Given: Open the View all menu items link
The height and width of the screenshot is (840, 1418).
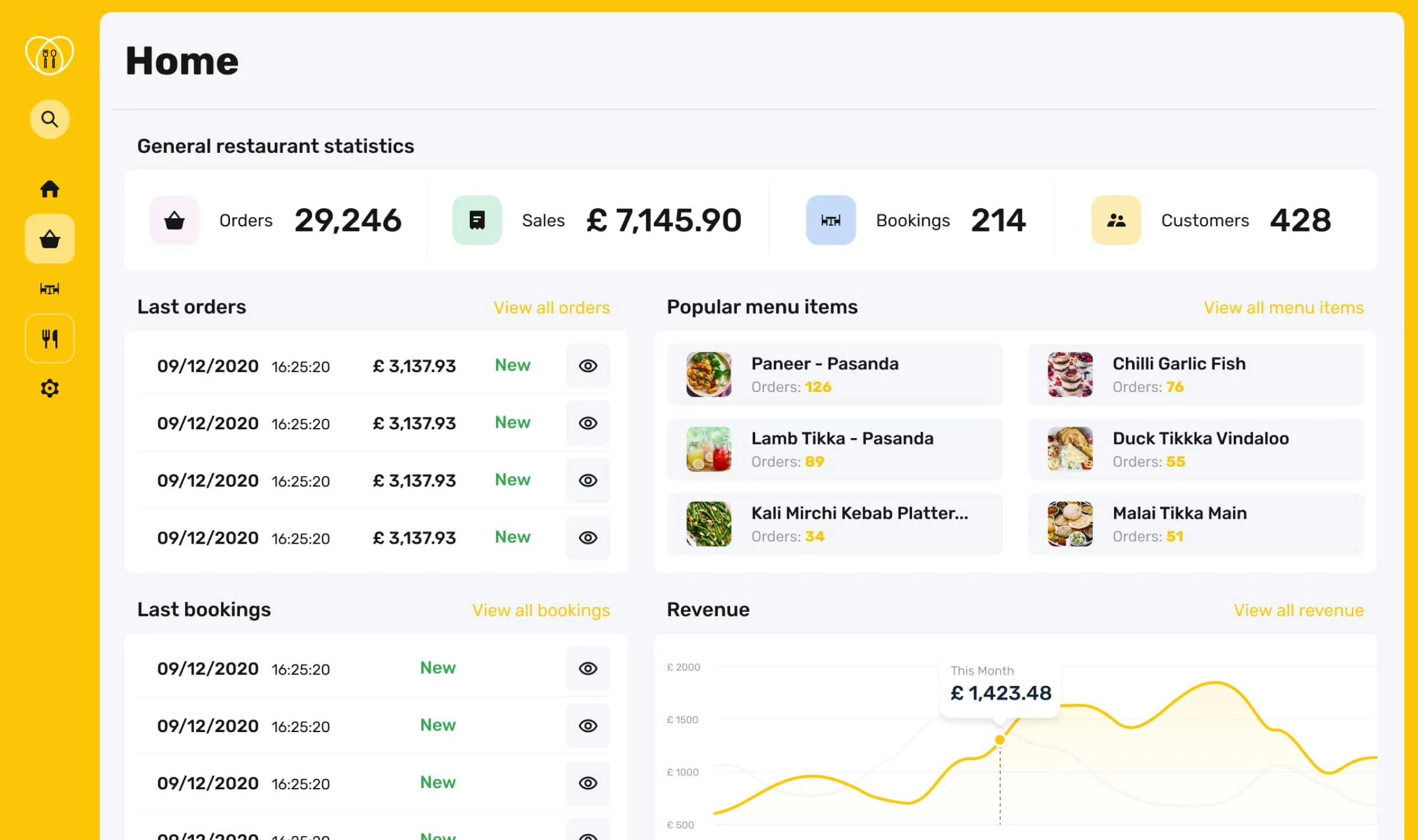Looking at the screenshot, I should [x=1283, y=308].
